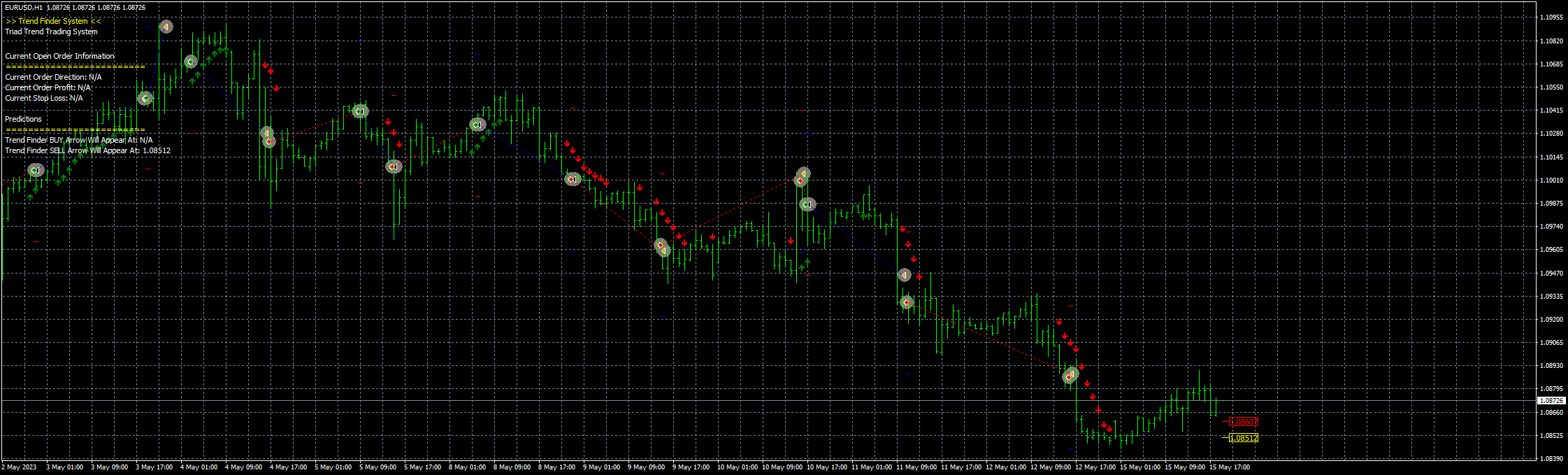Click 'Current Order Profit: N/A' line
Image resolution: width=1568 pixels, height=475 pixels.
coord(48,87)
